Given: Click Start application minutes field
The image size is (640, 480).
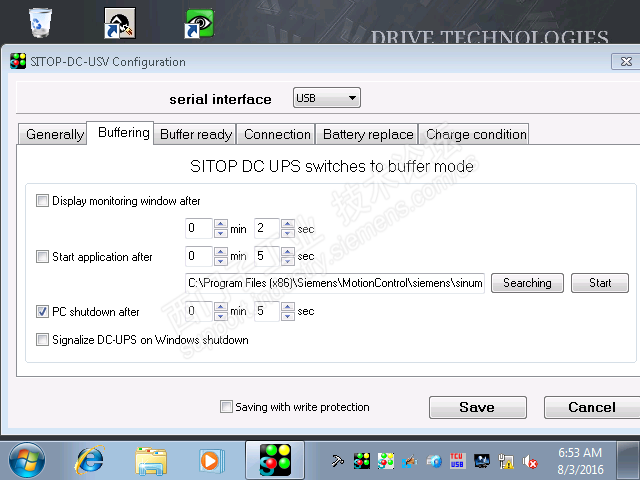Looking at the screenshot, I should tap(199, 256).
